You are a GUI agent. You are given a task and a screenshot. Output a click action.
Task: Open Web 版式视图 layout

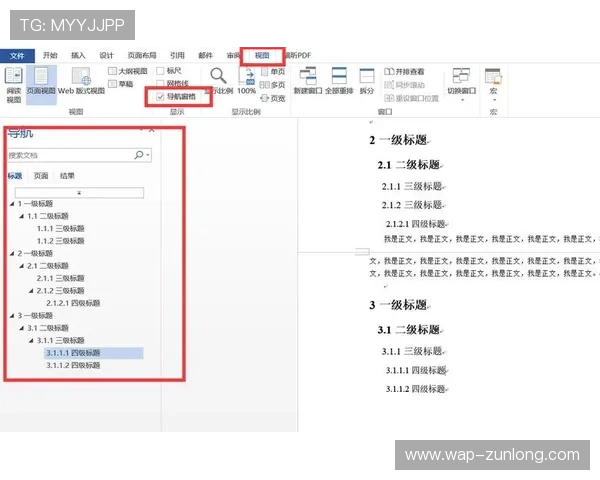tap(81, 81)
